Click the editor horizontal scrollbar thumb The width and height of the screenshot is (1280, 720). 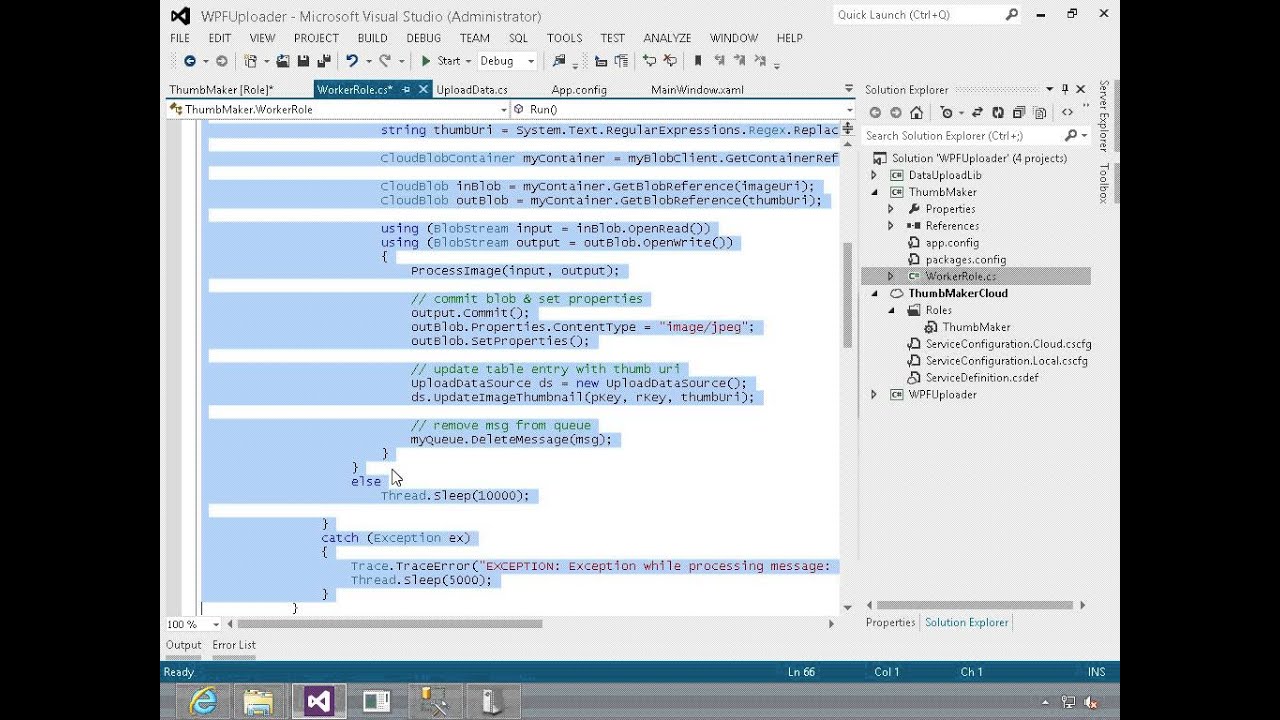[391, 624]
